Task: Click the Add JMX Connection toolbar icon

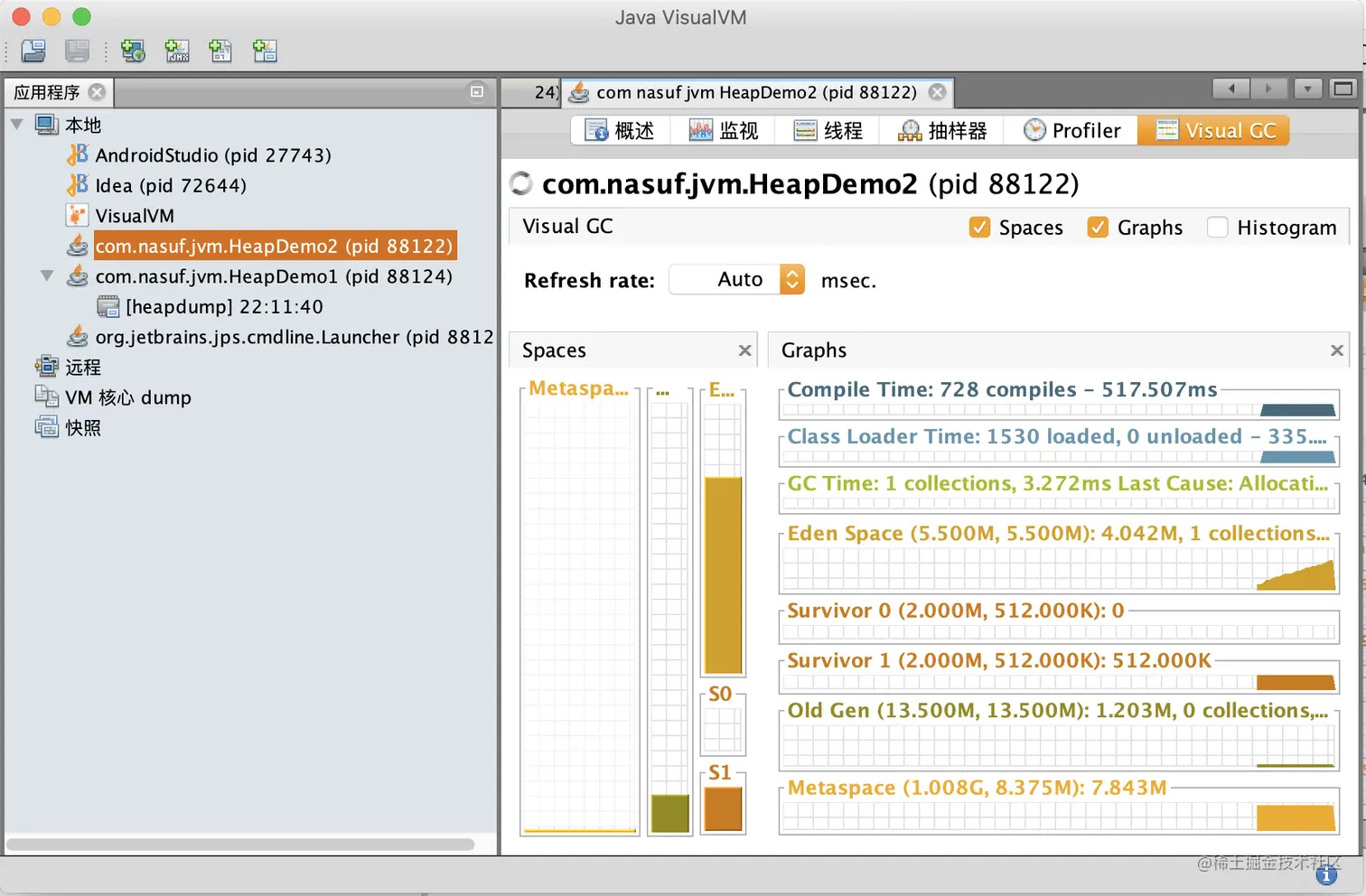Action: click(x=177, y=51)
